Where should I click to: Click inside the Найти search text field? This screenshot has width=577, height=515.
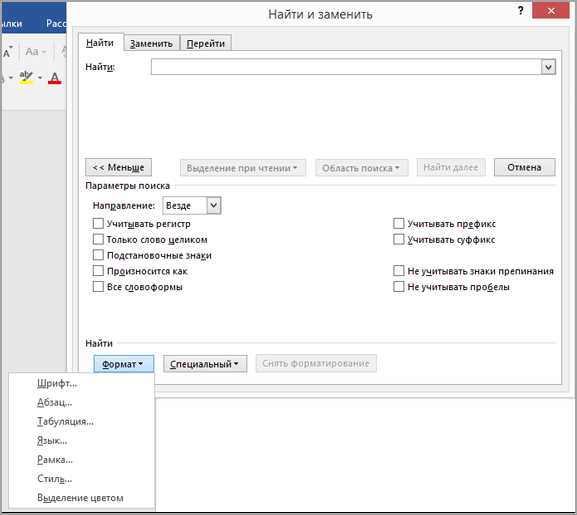pos(346,67)
